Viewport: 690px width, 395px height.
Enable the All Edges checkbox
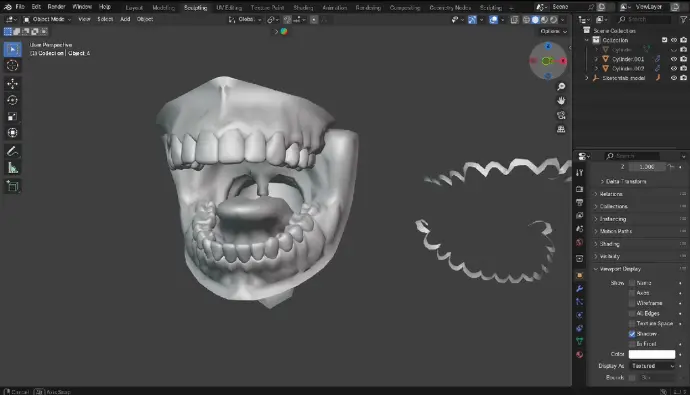tap(632, 313)
